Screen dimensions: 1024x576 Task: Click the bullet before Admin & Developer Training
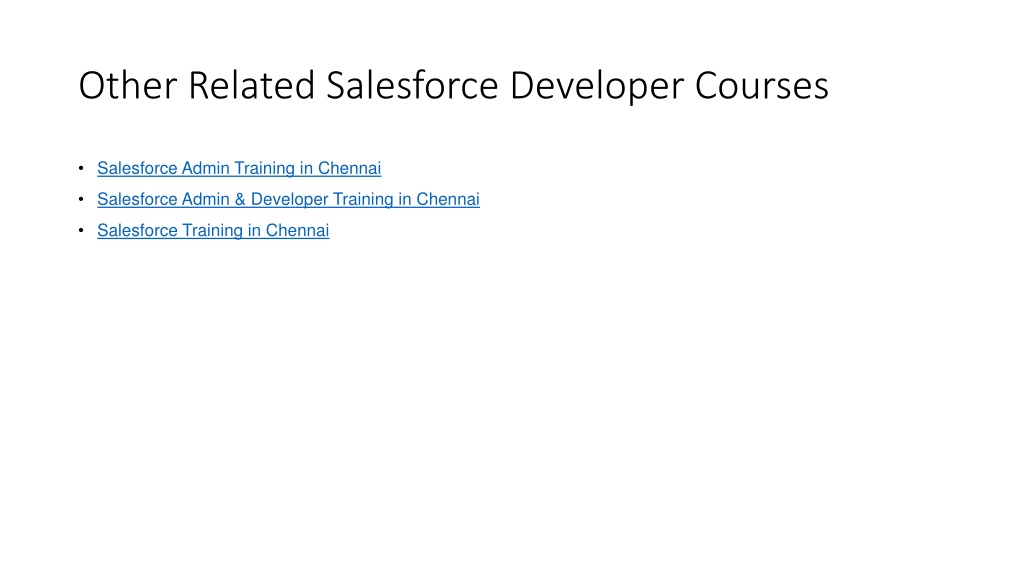click(80, 199)
